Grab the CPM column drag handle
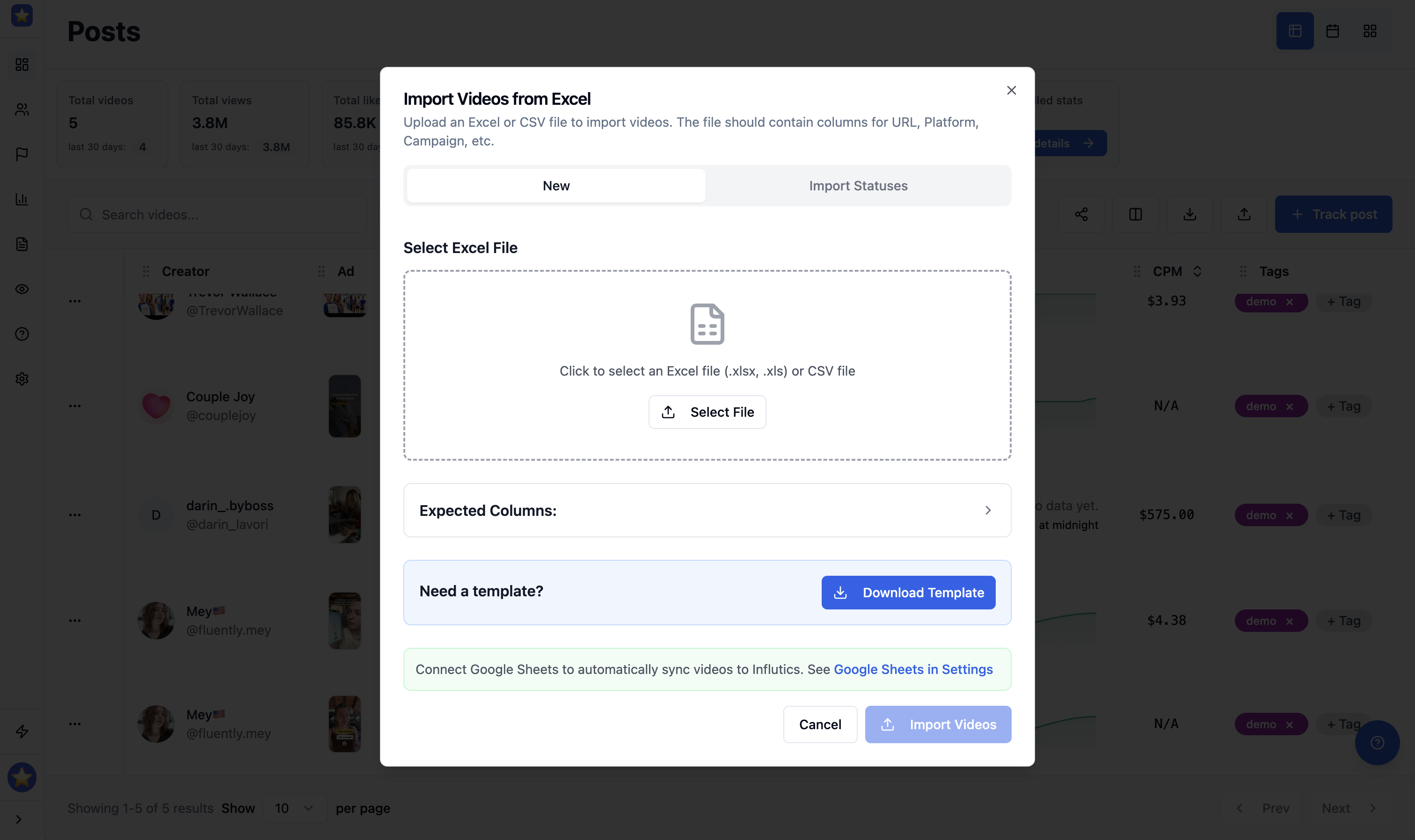This screenshot has width=1415, height=840. click(1137, 271)
